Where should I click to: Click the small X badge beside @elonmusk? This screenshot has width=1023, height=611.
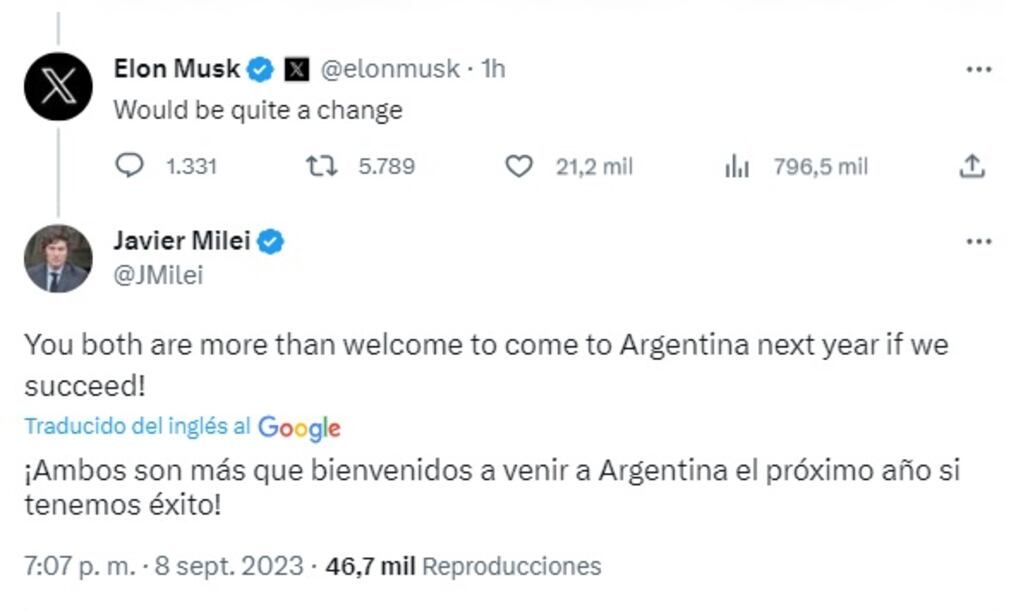295,68
